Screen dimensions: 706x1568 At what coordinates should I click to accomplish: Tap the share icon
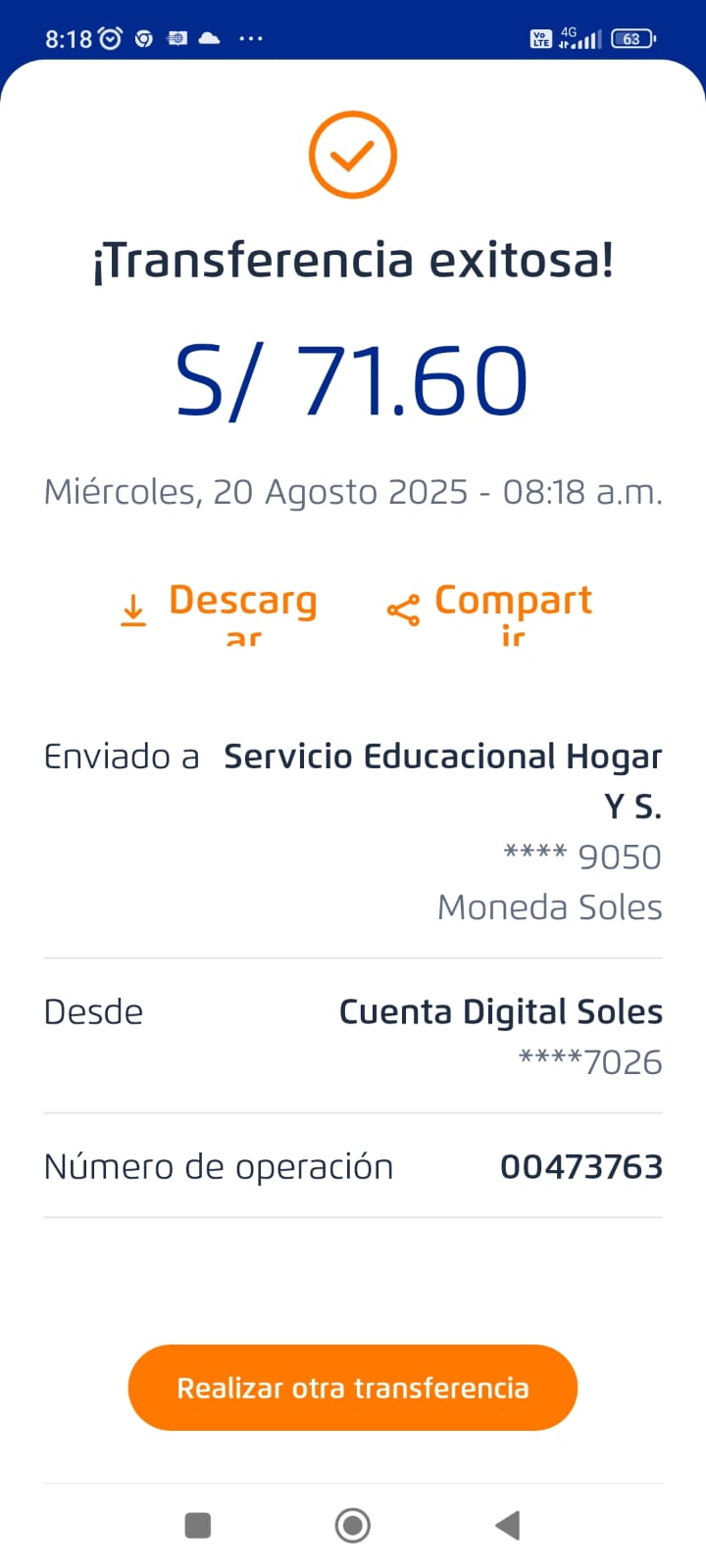tap(403, 611)
